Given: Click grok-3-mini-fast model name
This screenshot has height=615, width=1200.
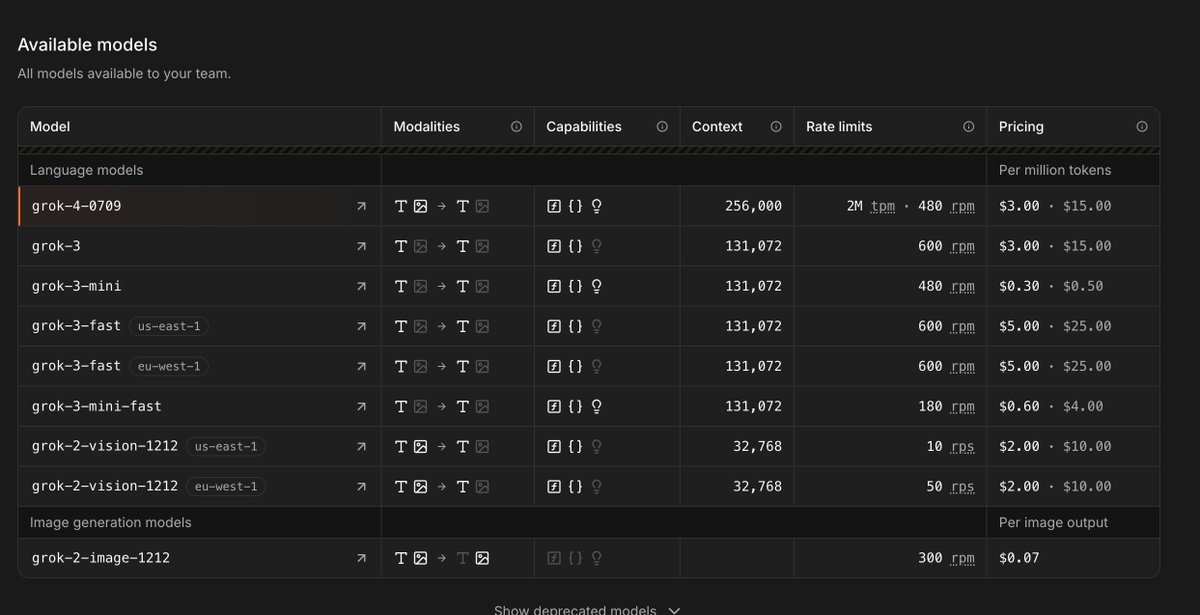Looking at the screenshot, I should (97, 406).
